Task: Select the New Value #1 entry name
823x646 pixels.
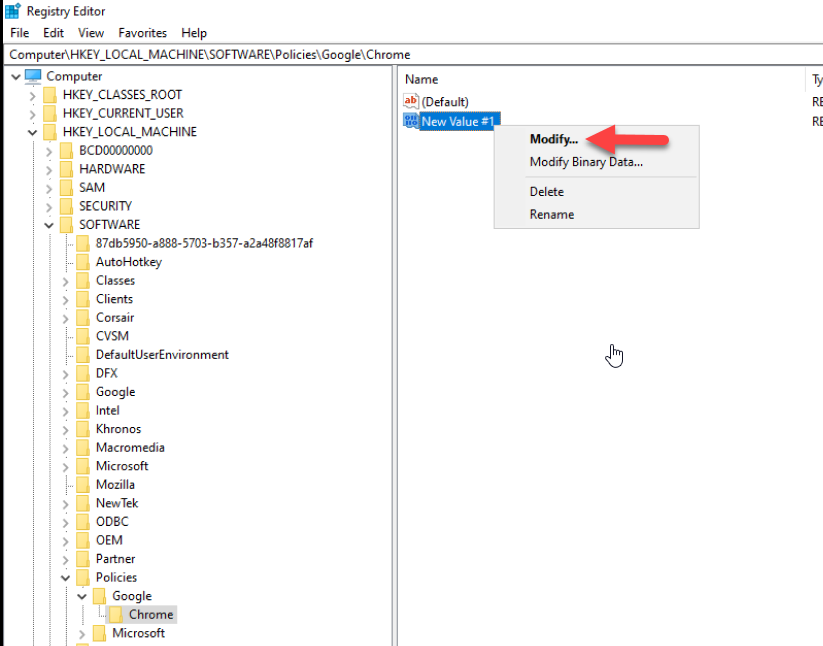Action: click(x=458, y=121)
